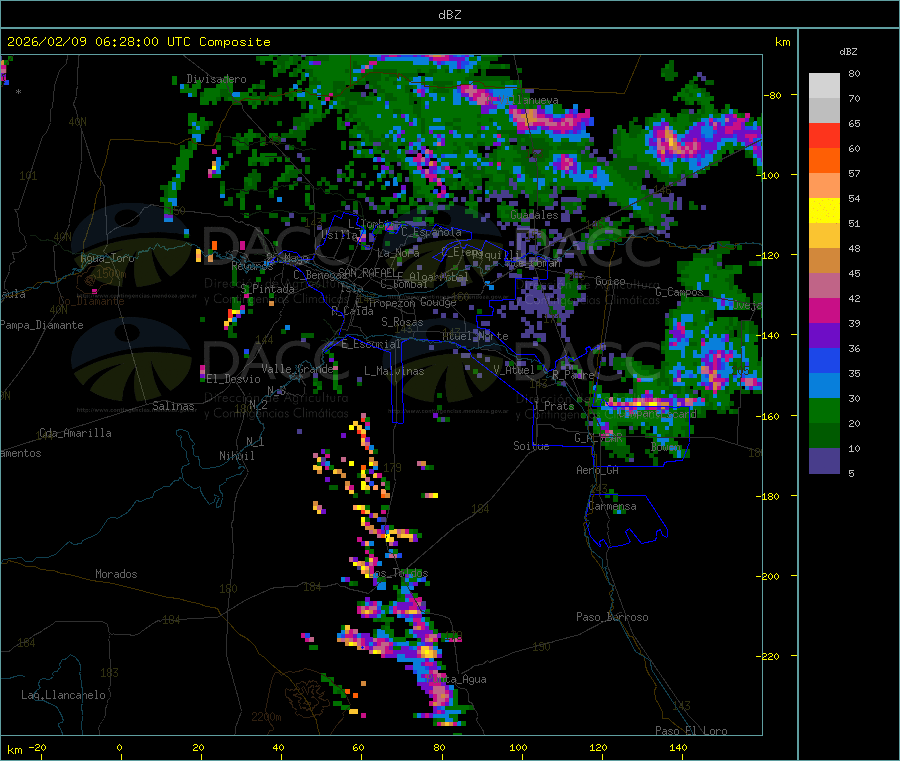This screenshot has width=900, height=761.
Task: Click the light blue 30-35 dBZ legend band
Action: pyautogui.click(x=824, y=386)
